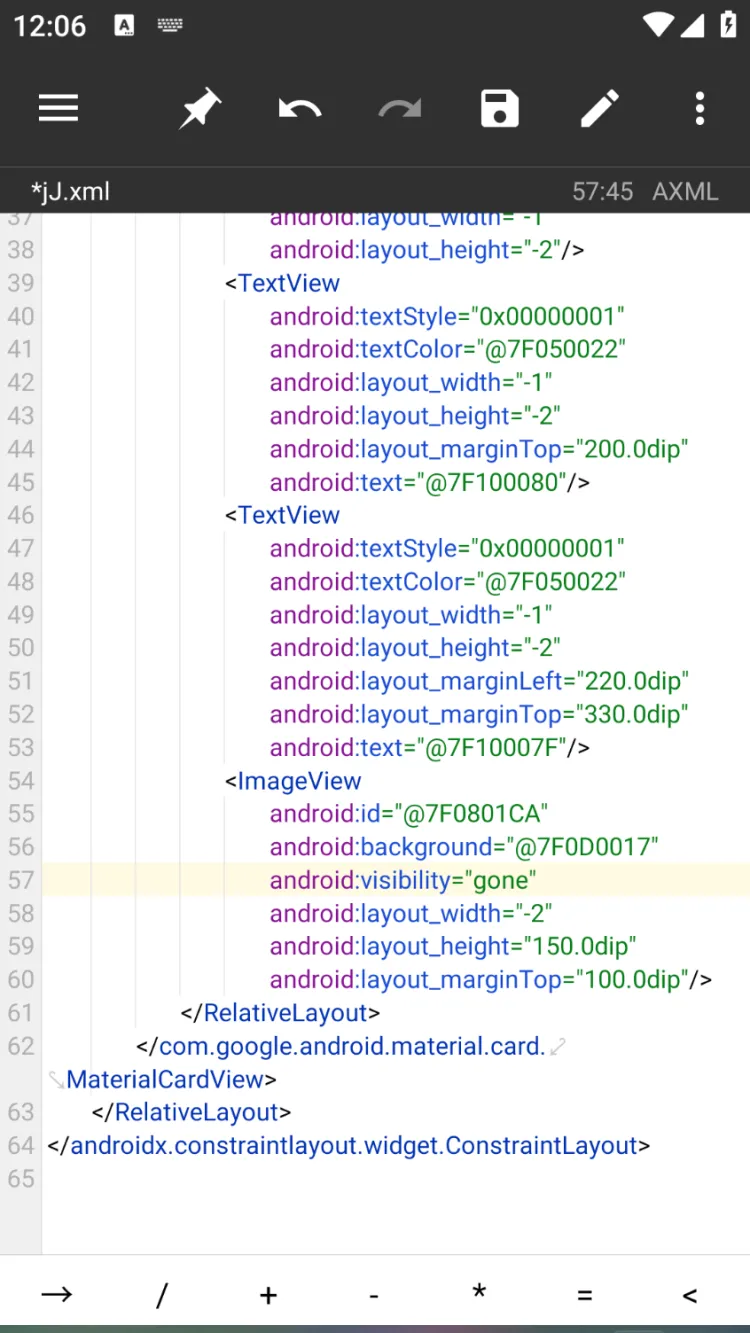This screenshot has height=1333, width=750.
Task: Tap the pencil edit icon
Action: tap(600, 108)
